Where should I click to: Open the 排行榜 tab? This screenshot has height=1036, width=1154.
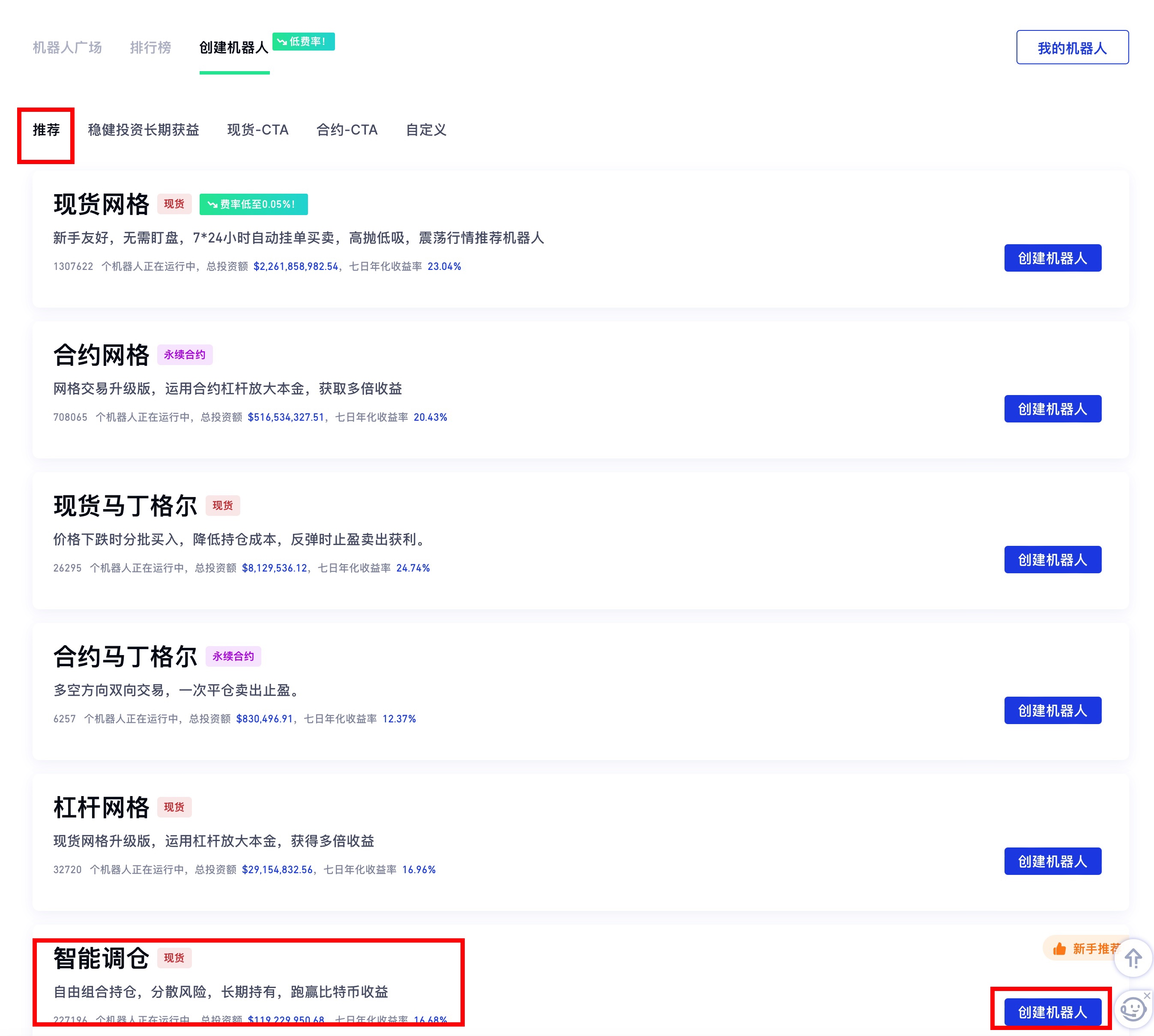pos(150,48)
